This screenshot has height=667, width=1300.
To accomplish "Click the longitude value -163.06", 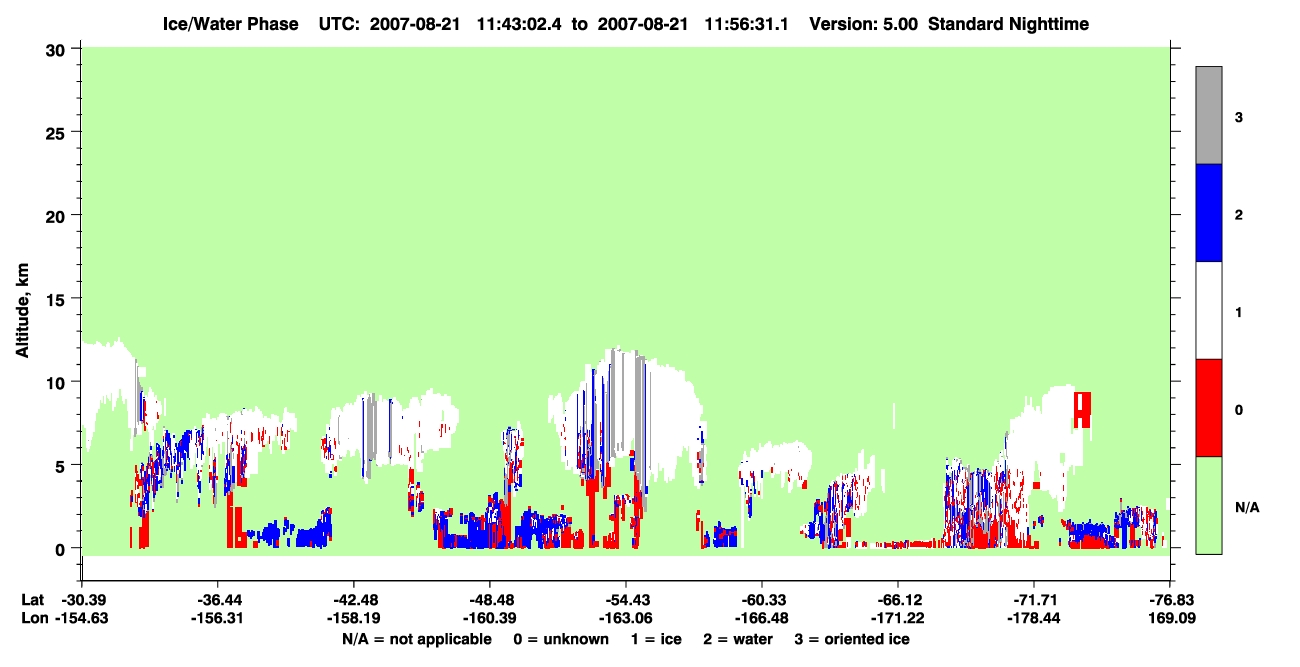I will 625,619.
